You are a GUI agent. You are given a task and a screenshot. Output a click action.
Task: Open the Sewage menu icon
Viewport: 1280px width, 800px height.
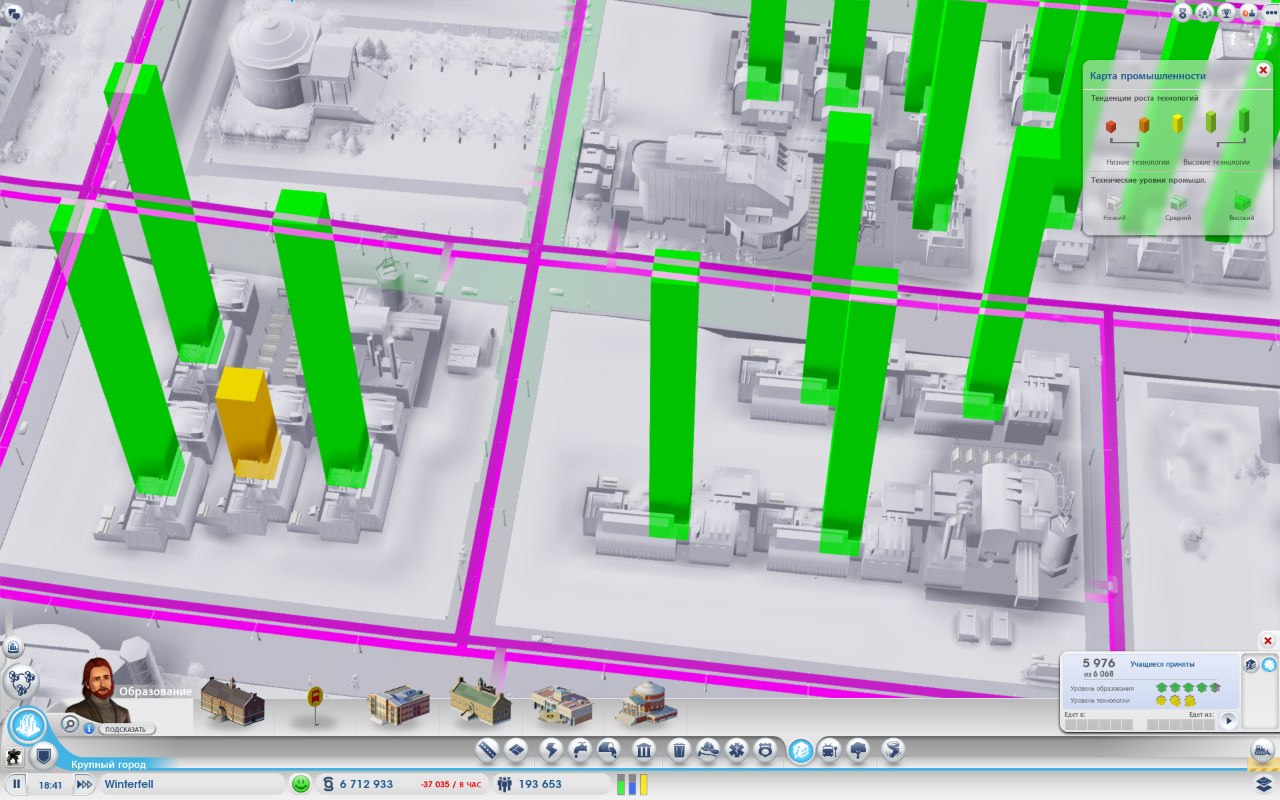coord(609,749)
